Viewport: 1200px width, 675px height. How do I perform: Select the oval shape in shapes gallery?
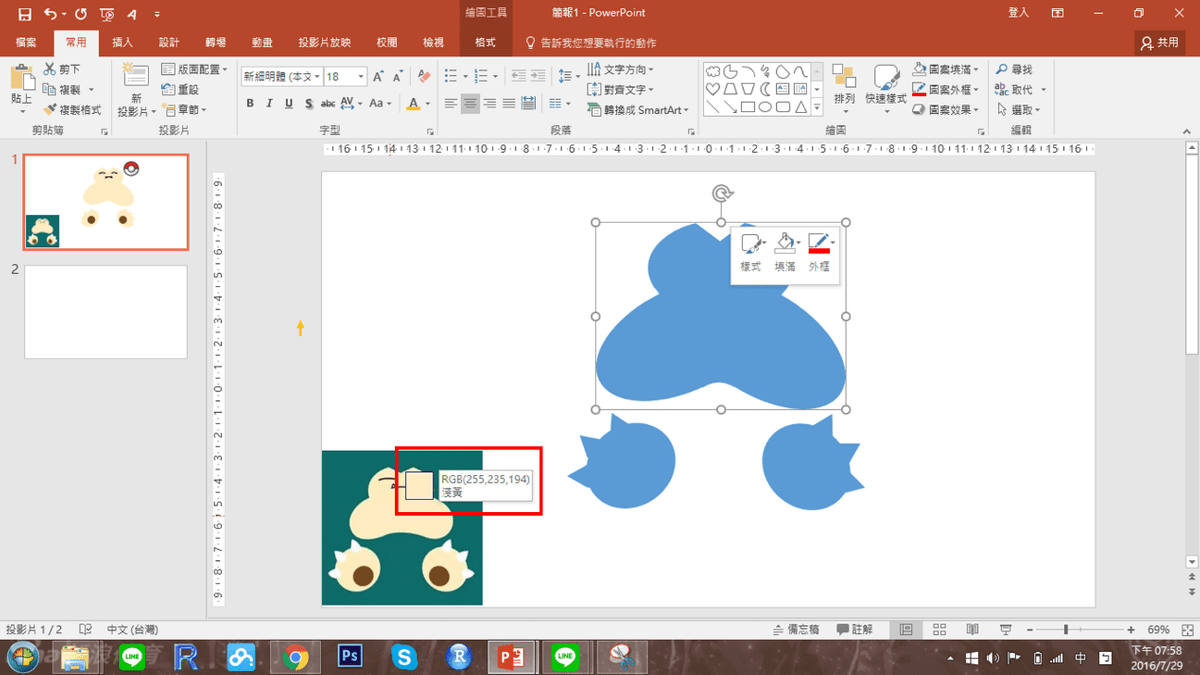coord(766,107)
